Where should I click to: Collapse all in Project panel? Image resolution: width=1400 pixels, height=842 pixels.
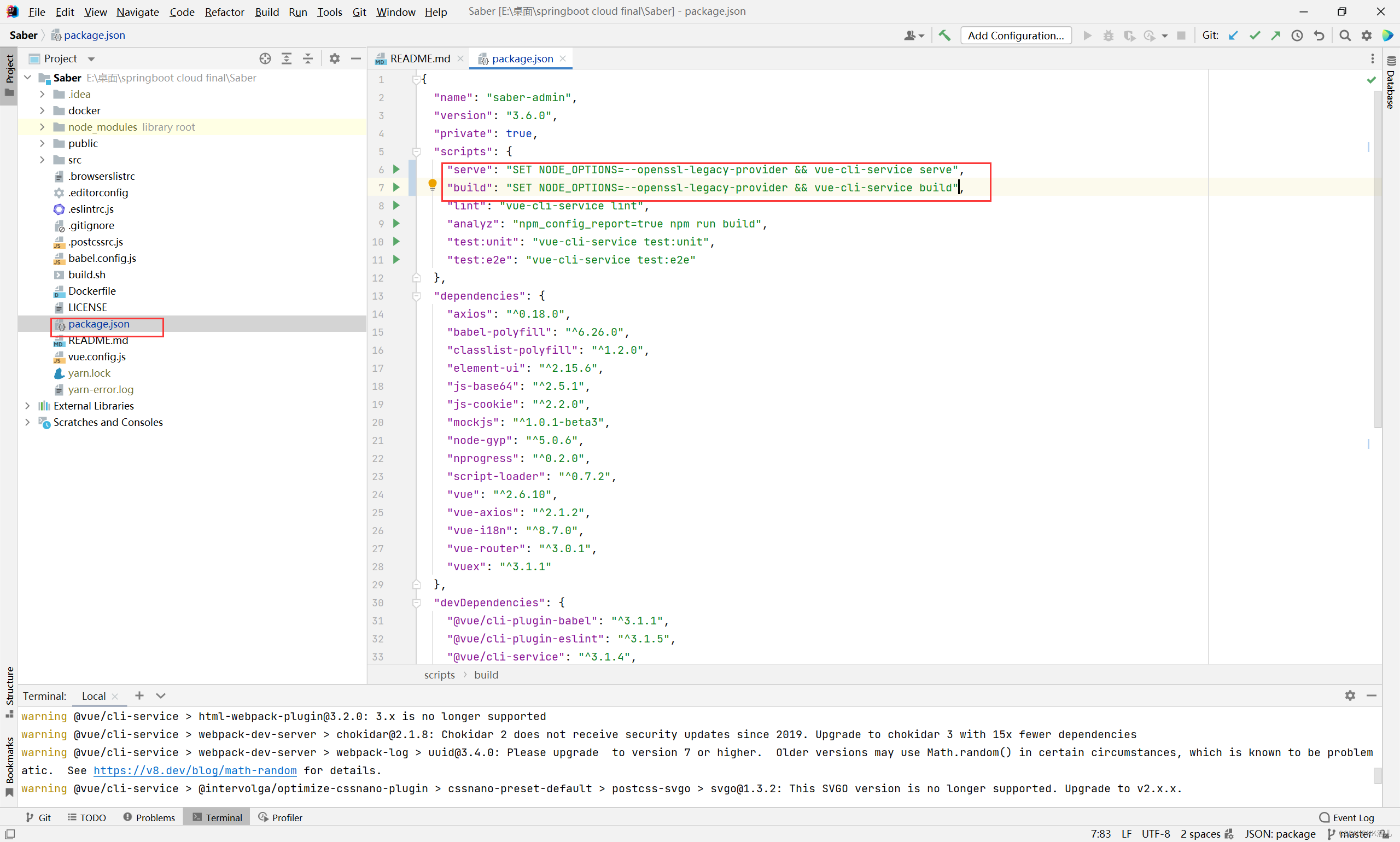click(308, 59)
